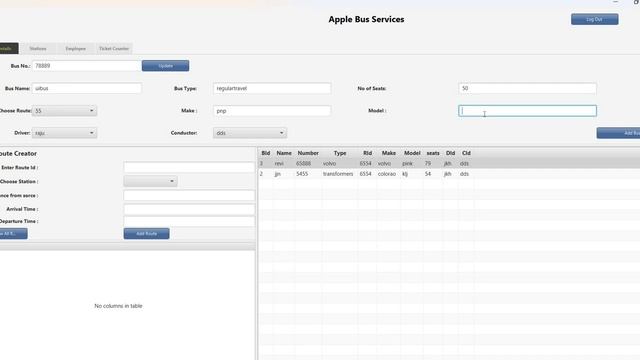Screen dimensions: 640x360
Task: Click the cut-off blue button left of Add Route
Action: click(x=13, y=233)
